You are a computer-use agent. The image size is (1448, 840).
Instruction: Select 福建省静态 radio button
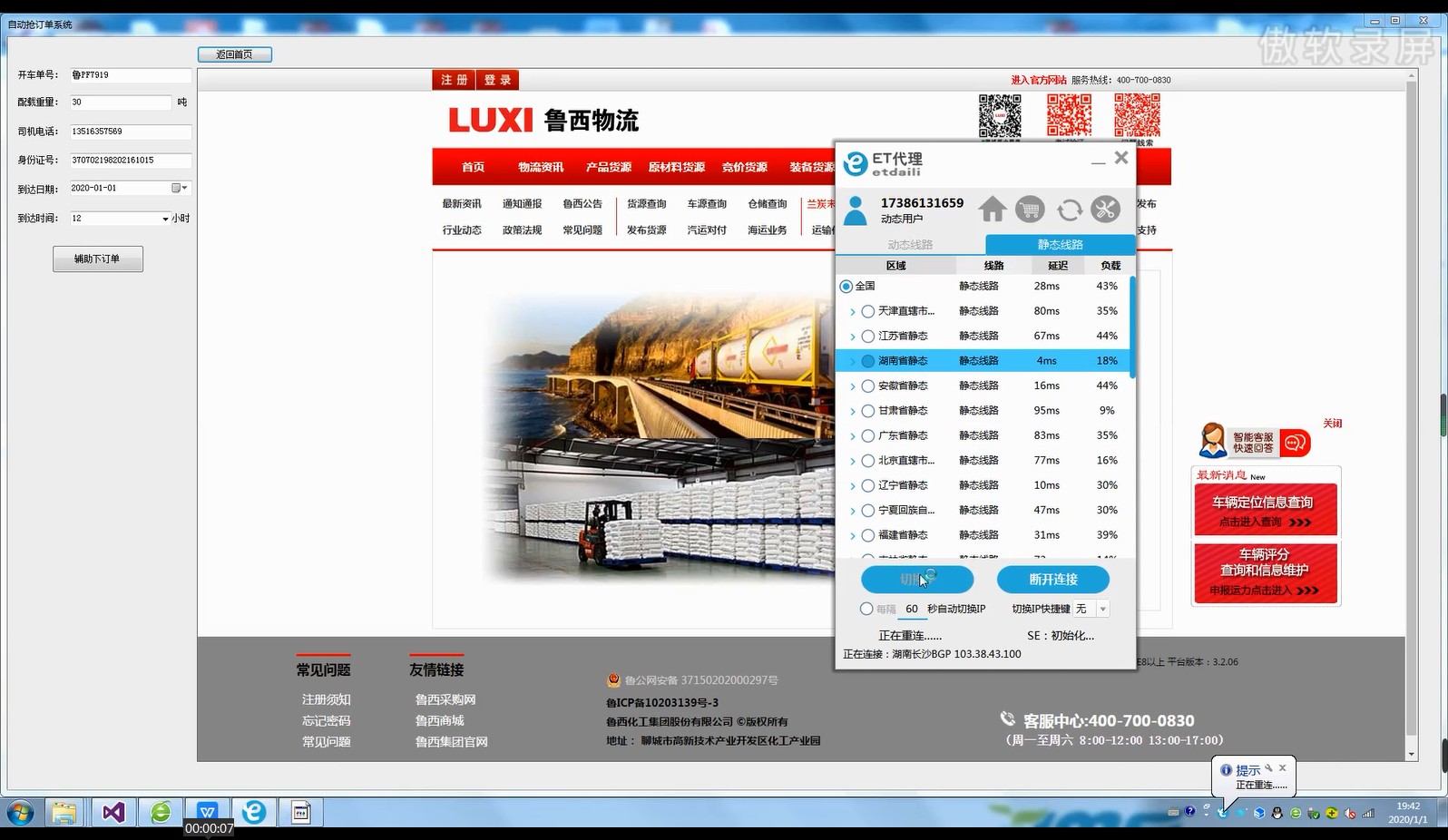868,535
